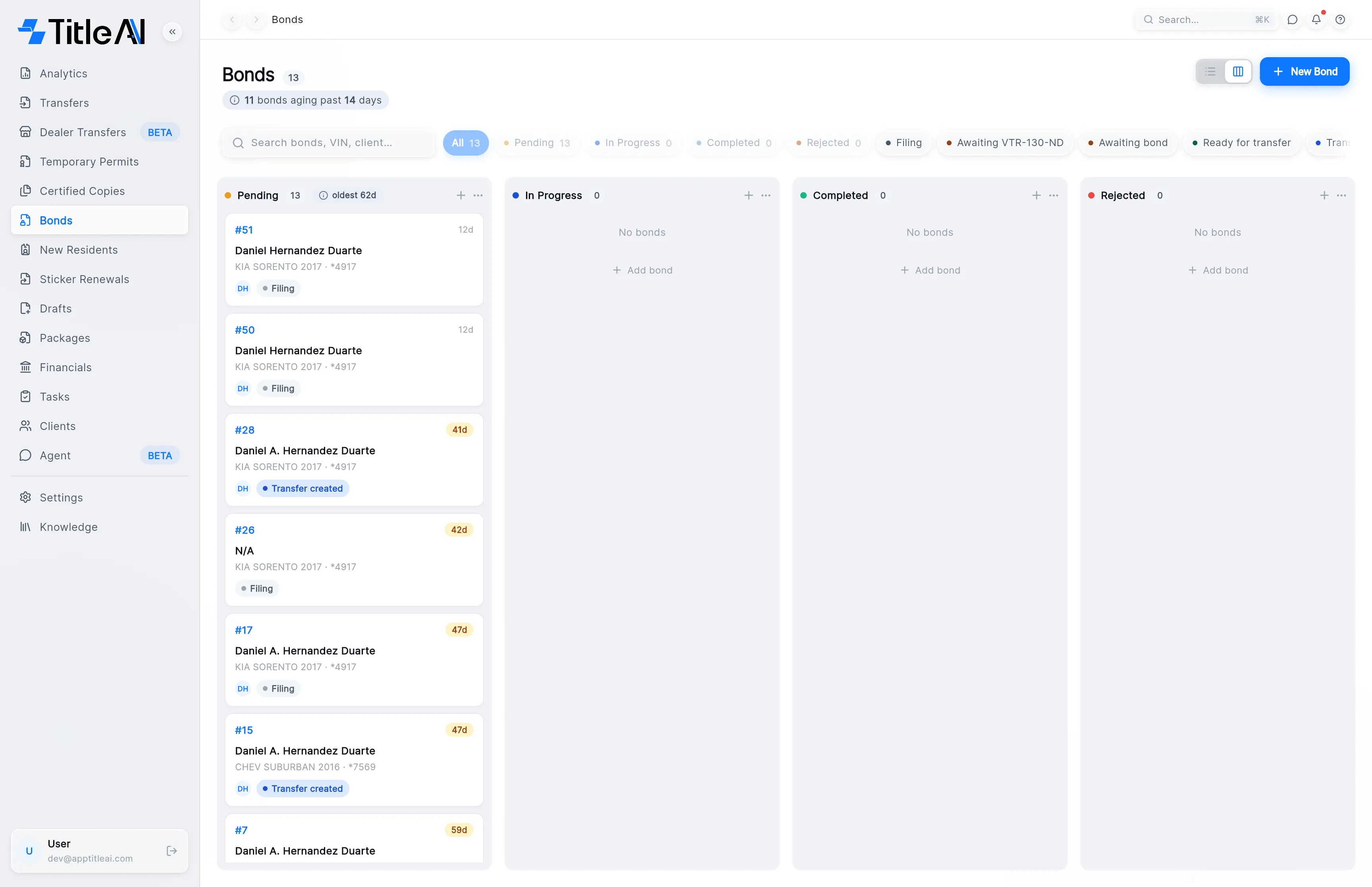Open the chat bubble icon in the top bar

[x=1292, y=19]
